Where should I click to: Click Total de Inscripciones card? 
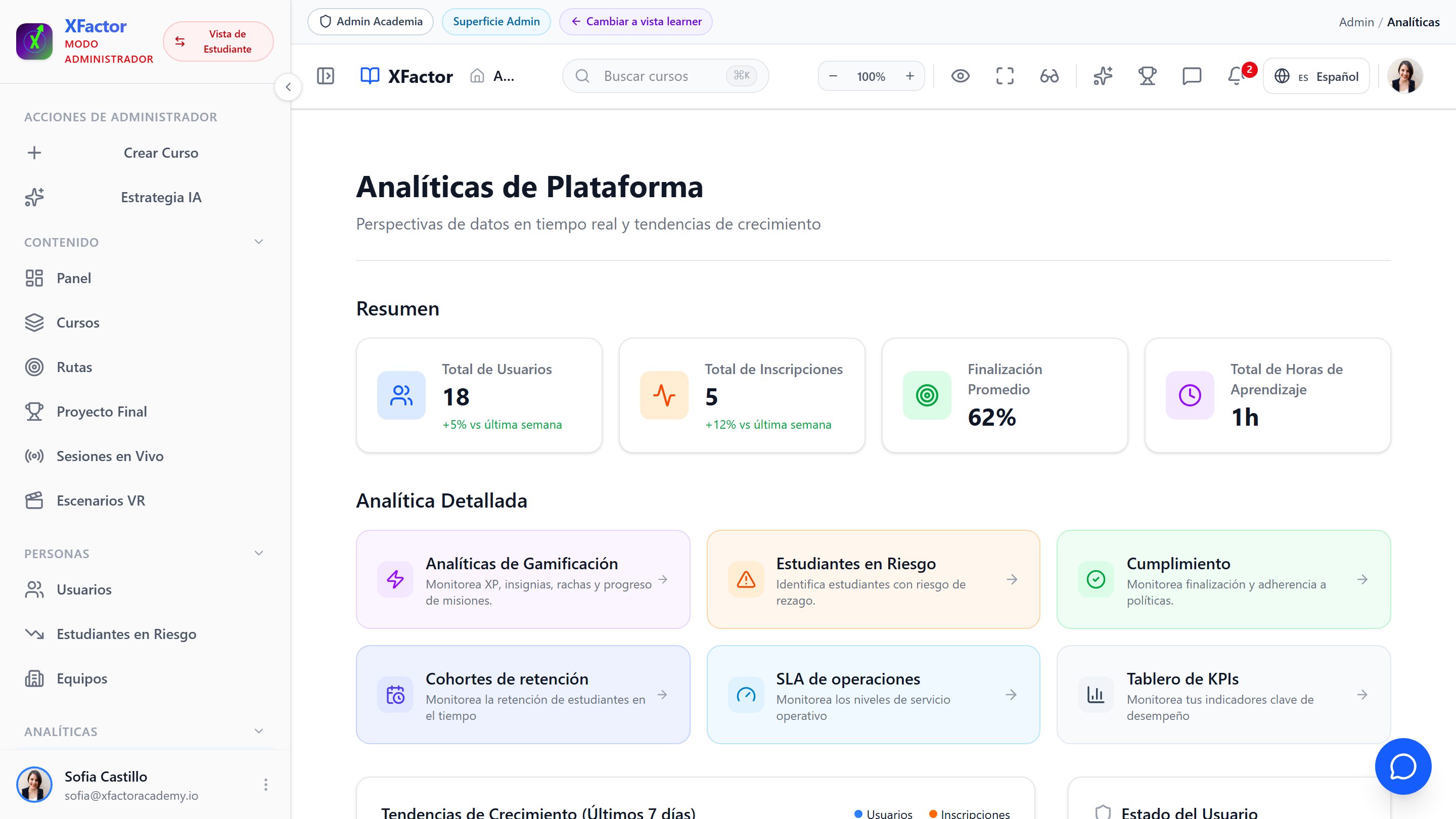click(742, 395)
